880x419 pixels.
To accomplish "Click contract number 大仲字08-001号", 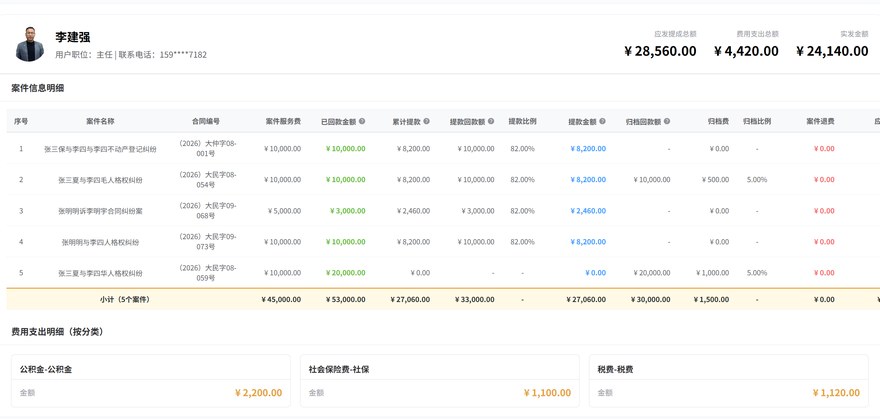I will tap(208, 148).
